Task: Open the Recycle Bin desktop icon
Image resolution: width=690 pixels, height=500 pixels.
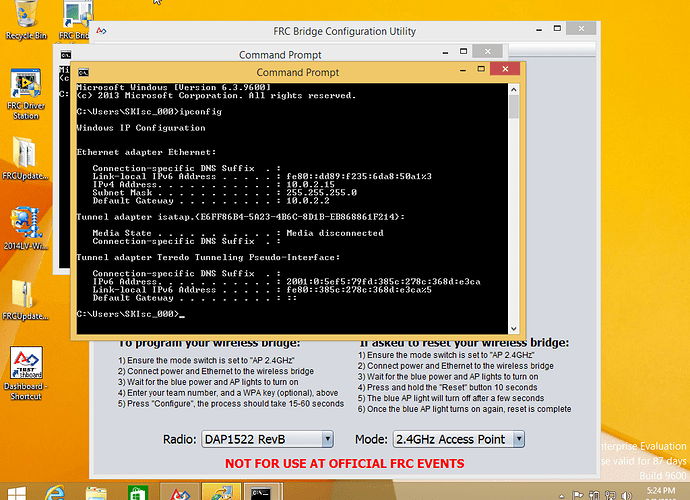Action: [26, 20]
